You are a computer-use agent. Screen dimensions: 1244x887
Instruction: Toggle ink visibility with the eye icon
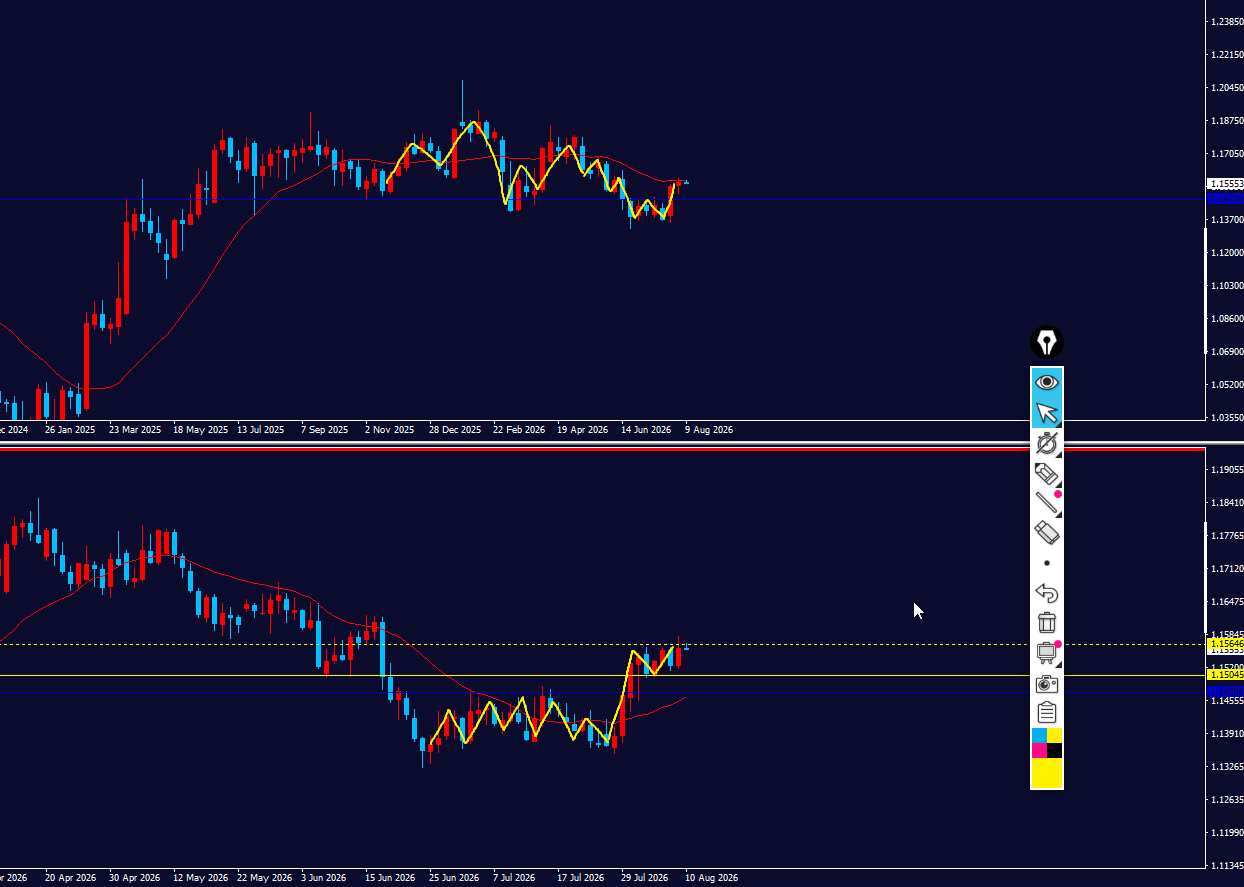(x=1047, y=382)
